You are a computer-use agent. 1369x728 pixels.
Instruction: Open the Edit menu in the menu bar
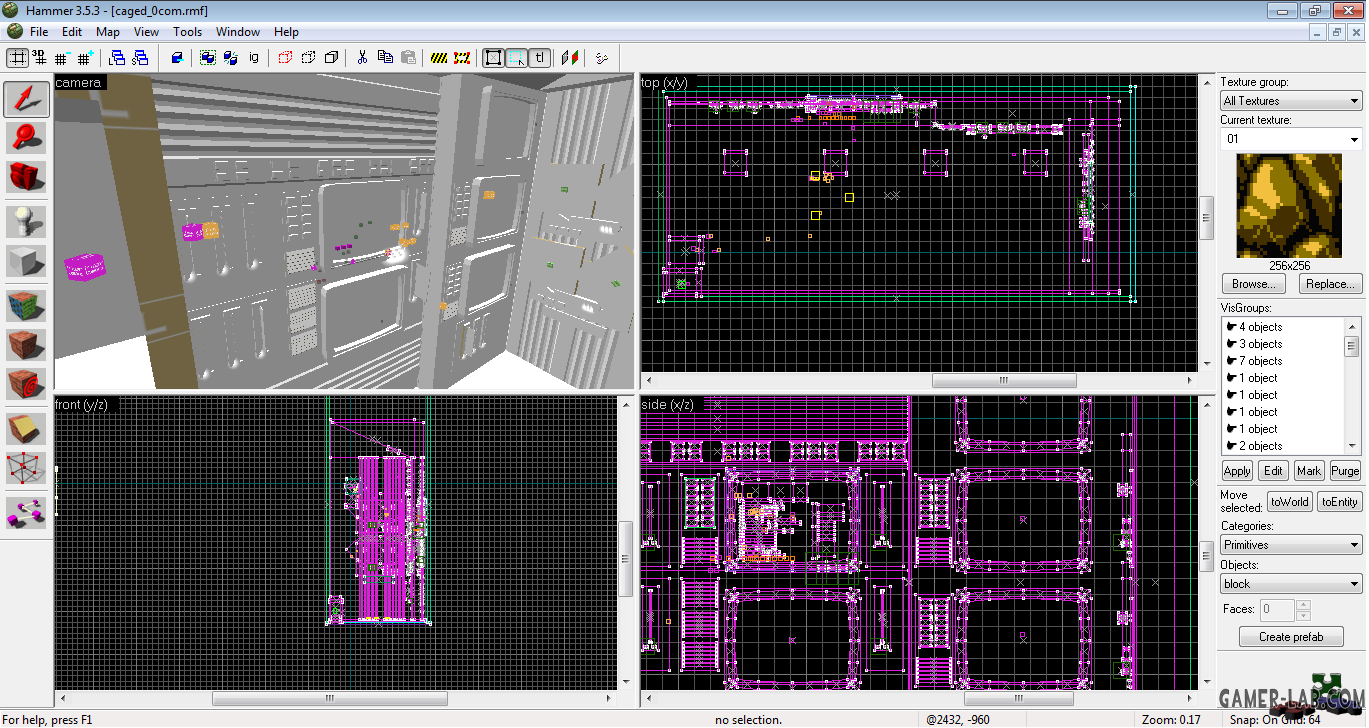point(72,32)
